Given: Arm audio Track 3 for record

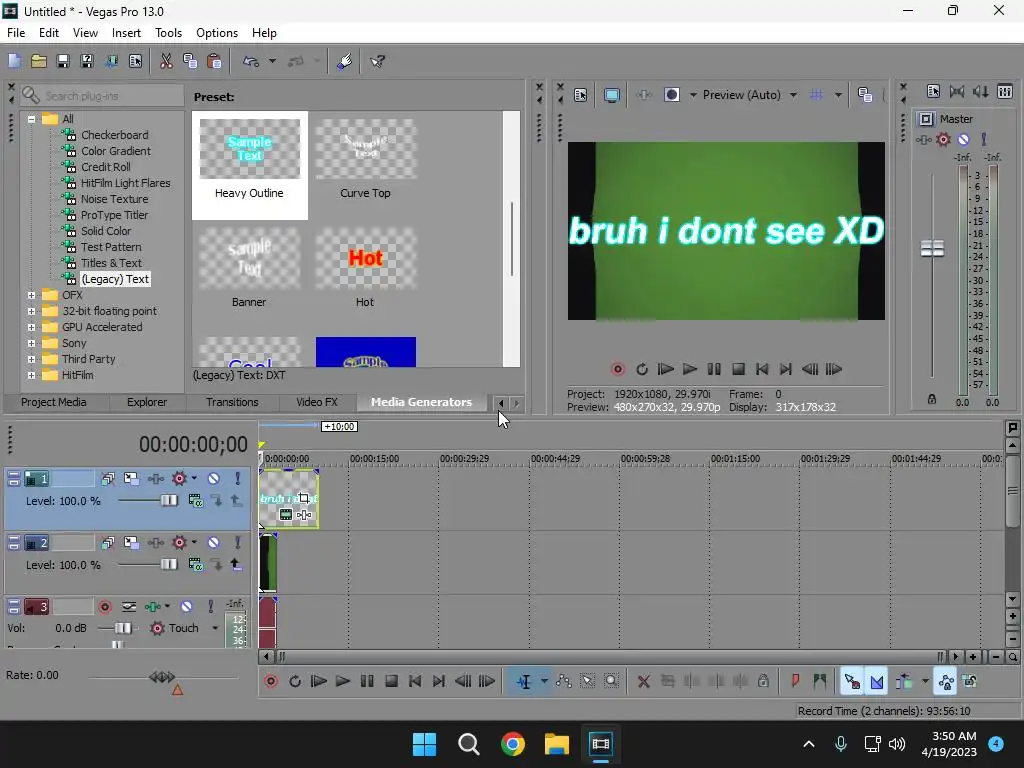Looking at the screenshot, I should coord(104,607).
